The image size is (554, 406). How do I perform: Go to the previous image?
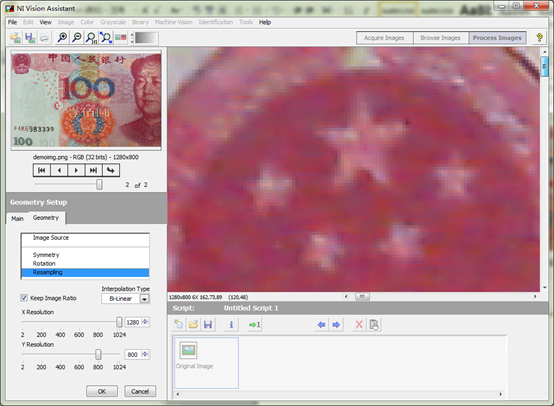tap(59, 170)
